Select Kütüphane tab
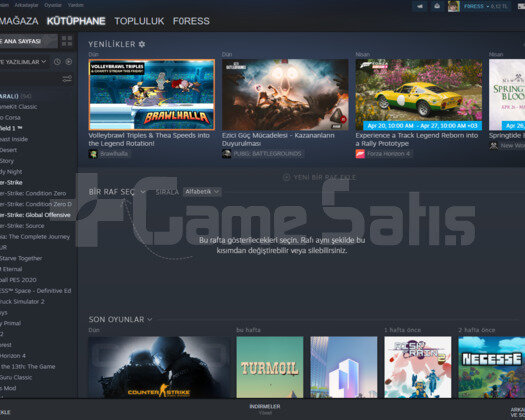Screen dimensions: 525x420 coord(76,21)
